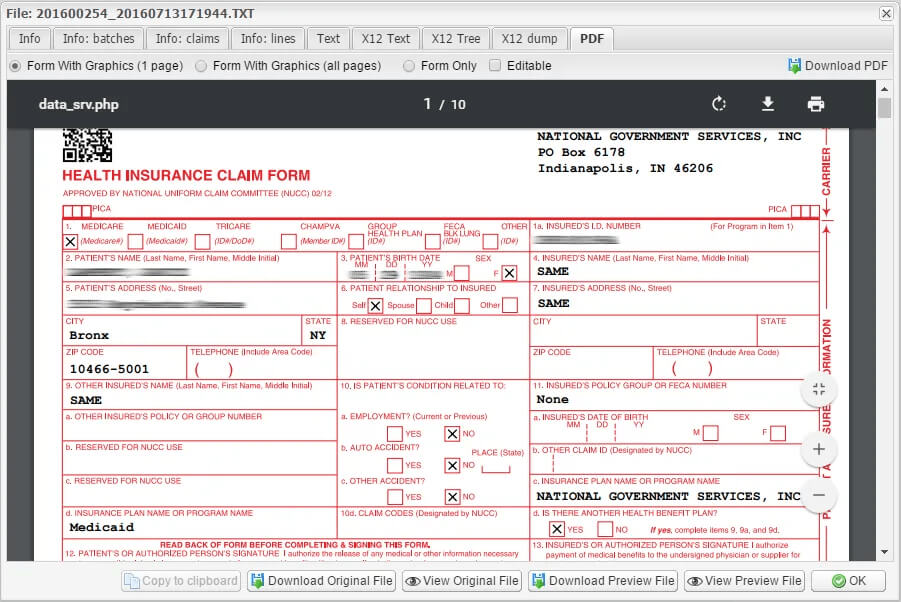Click Download Original File button
The height and width of the screenshot is (602, 901).
pyautogui.click(x=322, y=581)
